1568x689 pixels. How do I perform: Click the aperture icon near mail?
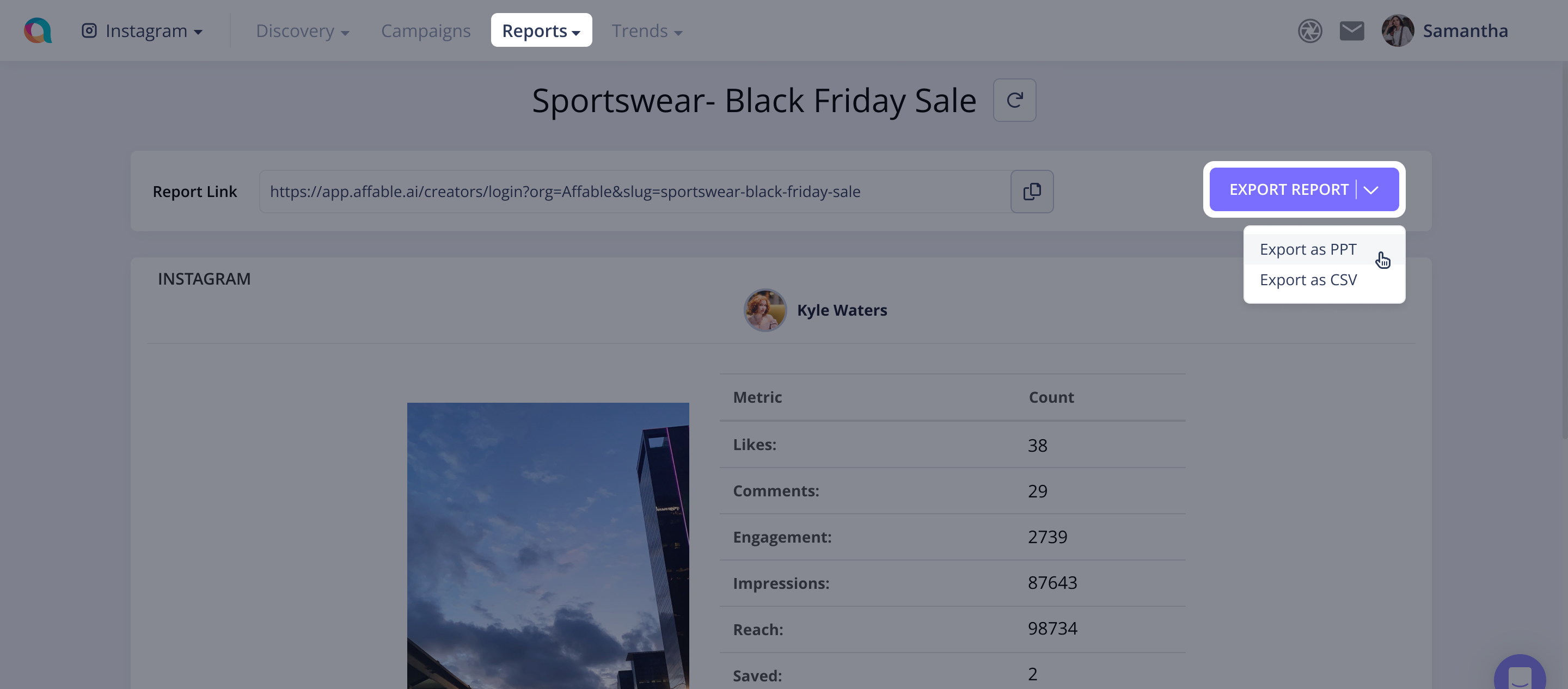(x=1309, y=30)
